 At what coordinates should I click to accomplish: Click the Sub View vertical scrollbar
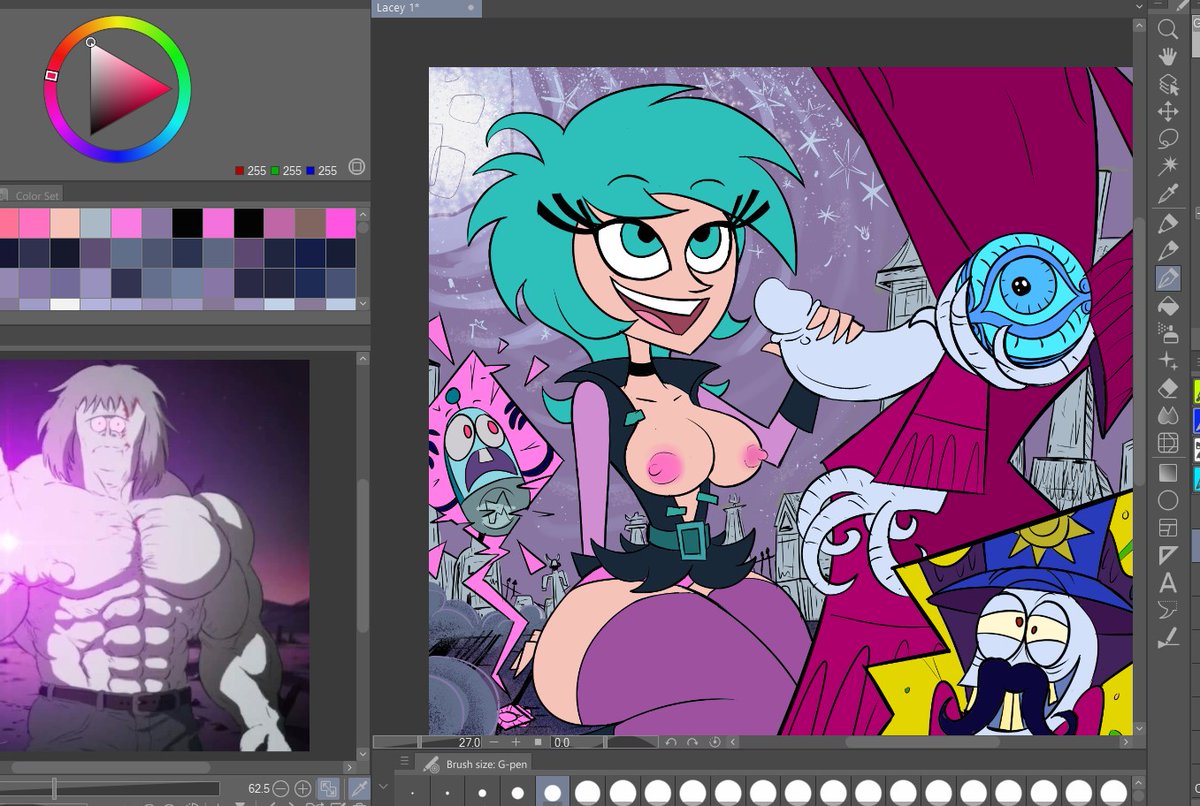(x=364, y=555)
